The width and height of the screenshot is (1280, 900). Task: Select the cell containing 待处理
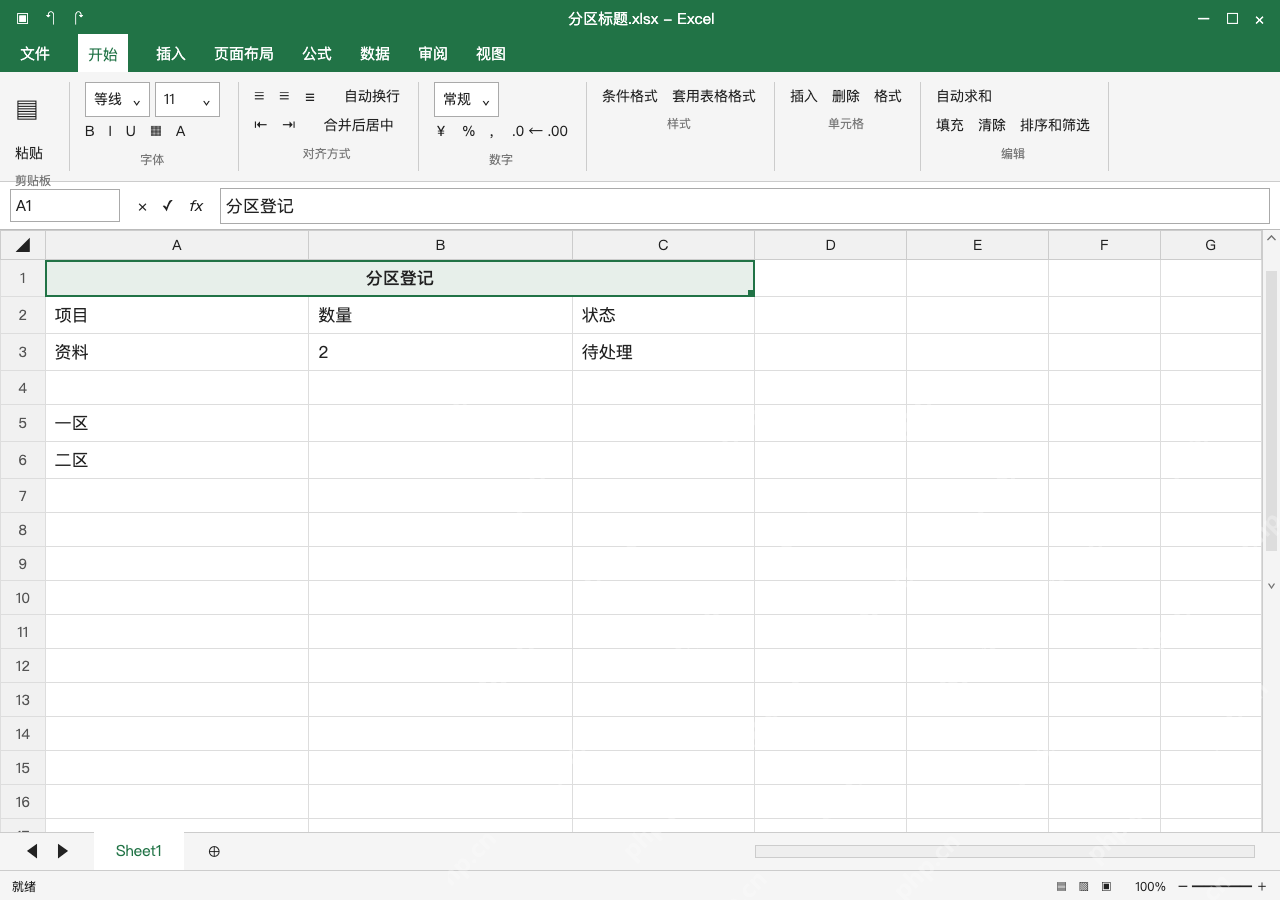coord(664,352)
